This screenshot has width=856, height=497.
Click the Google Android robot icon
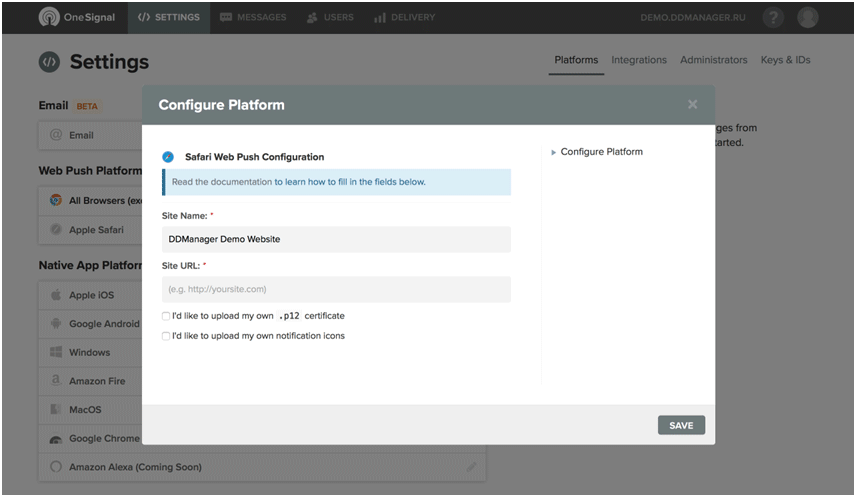coord(56,323)
